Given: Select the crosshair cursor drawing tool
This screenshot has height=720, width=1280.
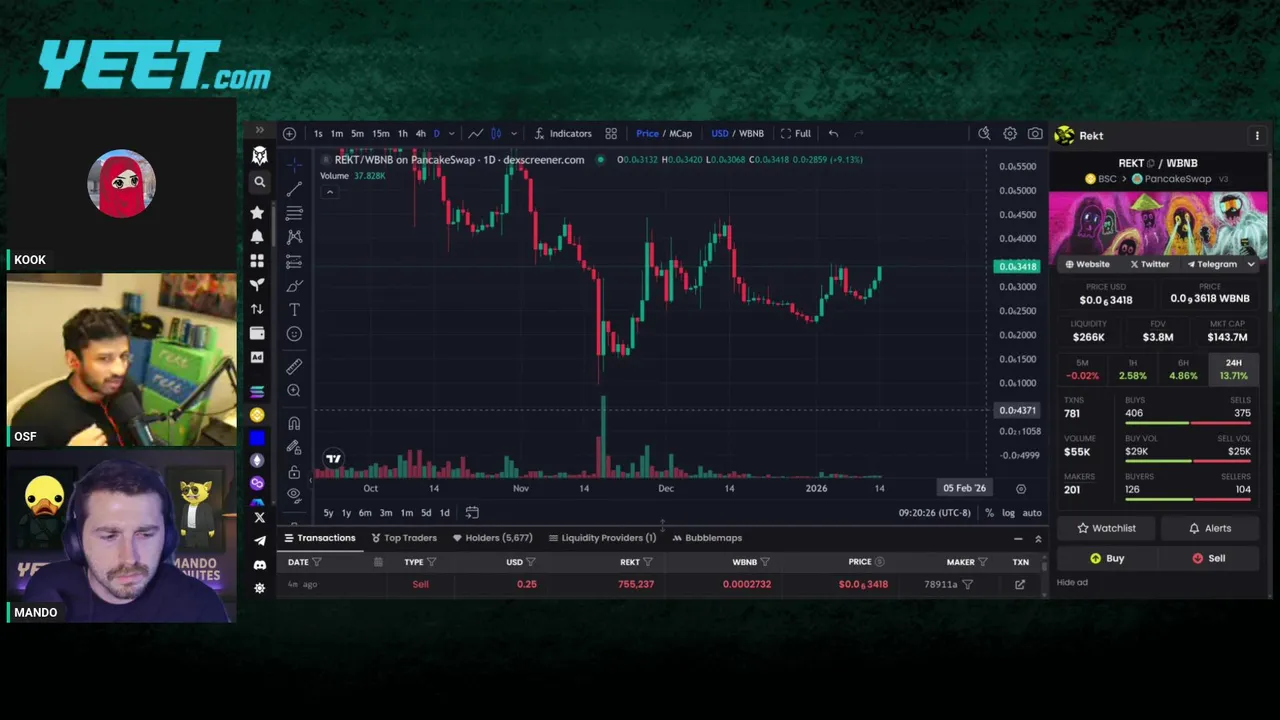Looking at the screenshot, I should 294,163.
